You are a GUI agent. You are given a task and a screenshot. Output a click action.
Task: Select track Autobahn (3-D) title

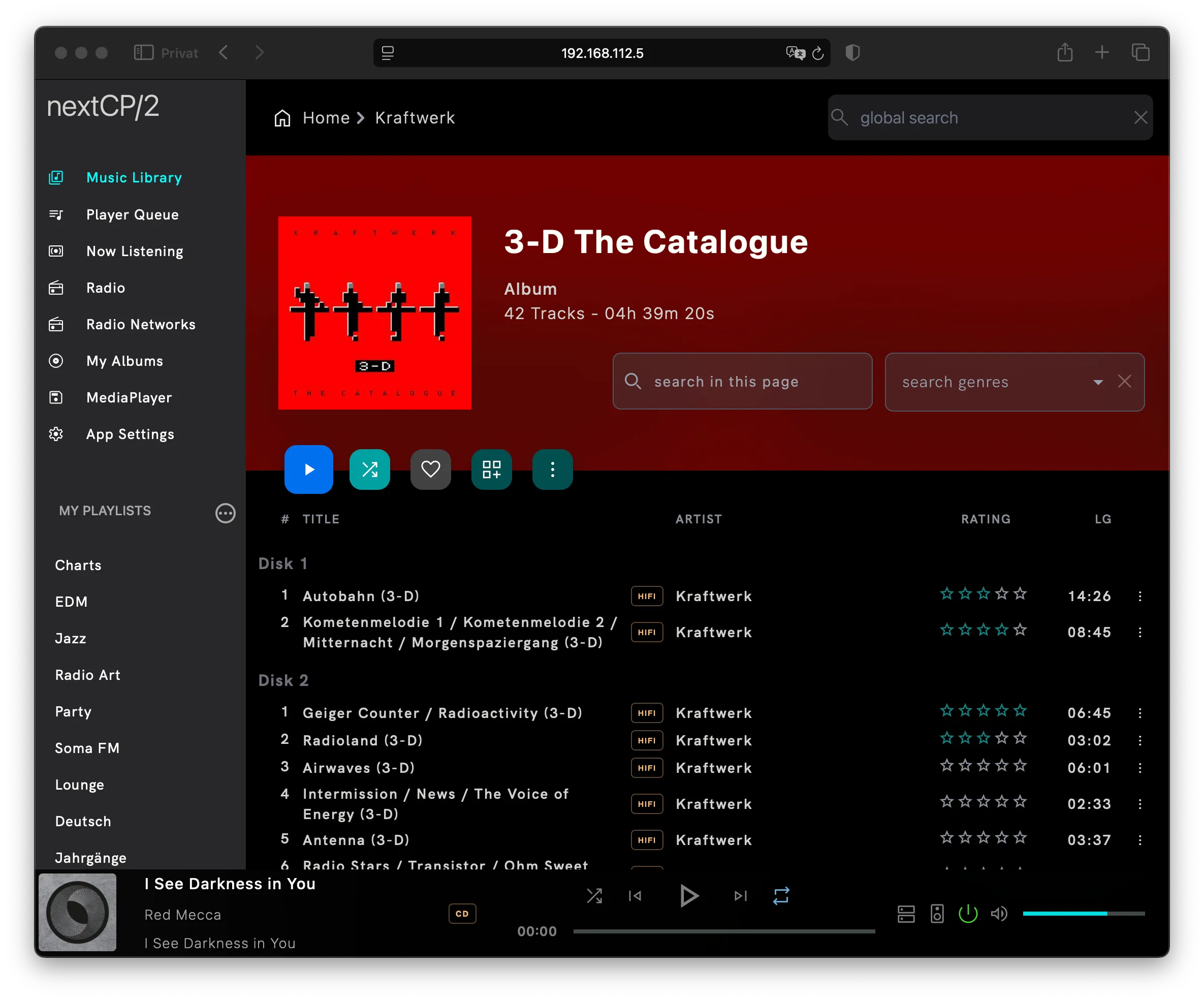click(361, 597)
